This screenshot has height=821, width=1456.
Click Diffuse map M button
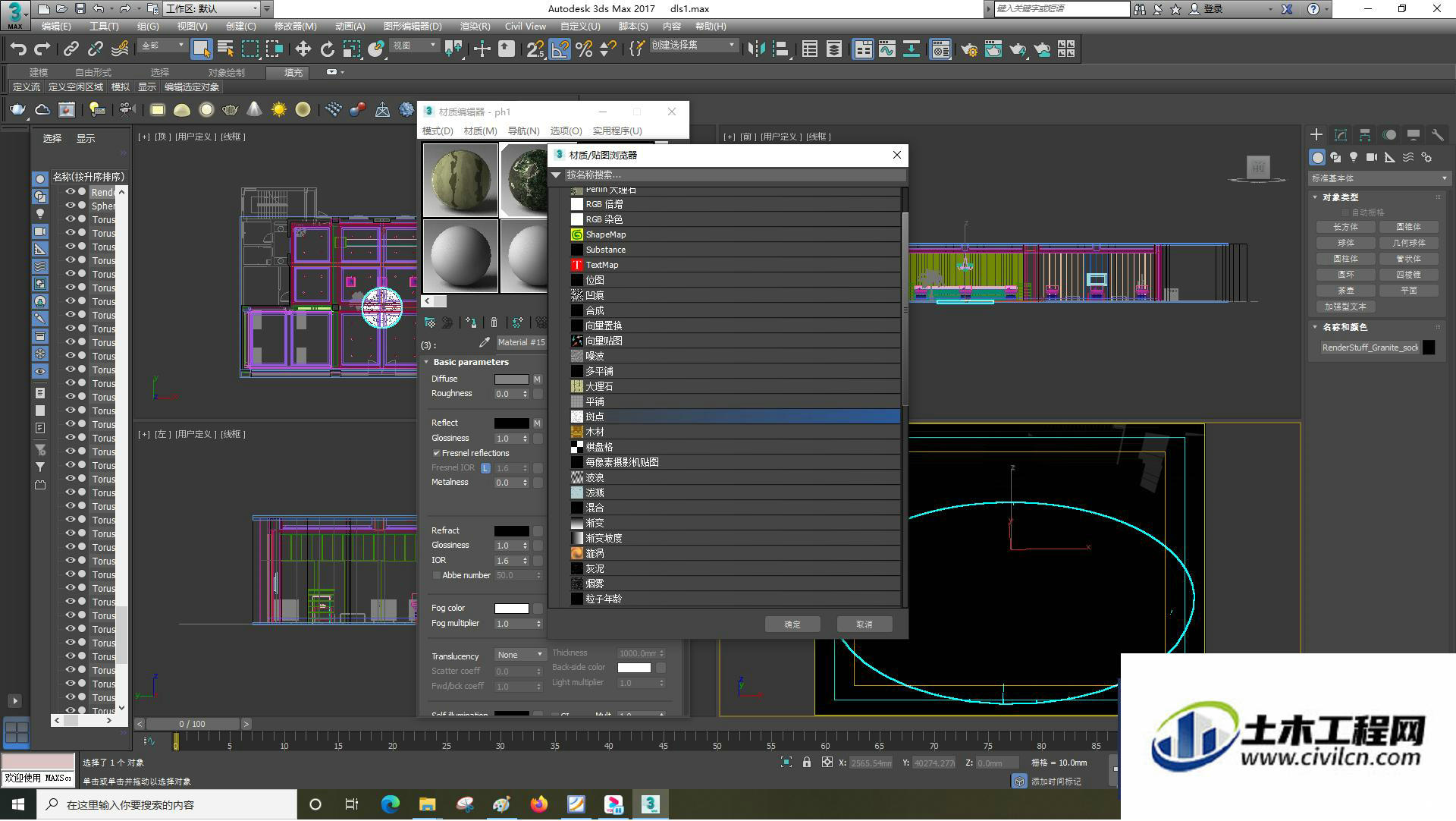(x=537, y=379)
